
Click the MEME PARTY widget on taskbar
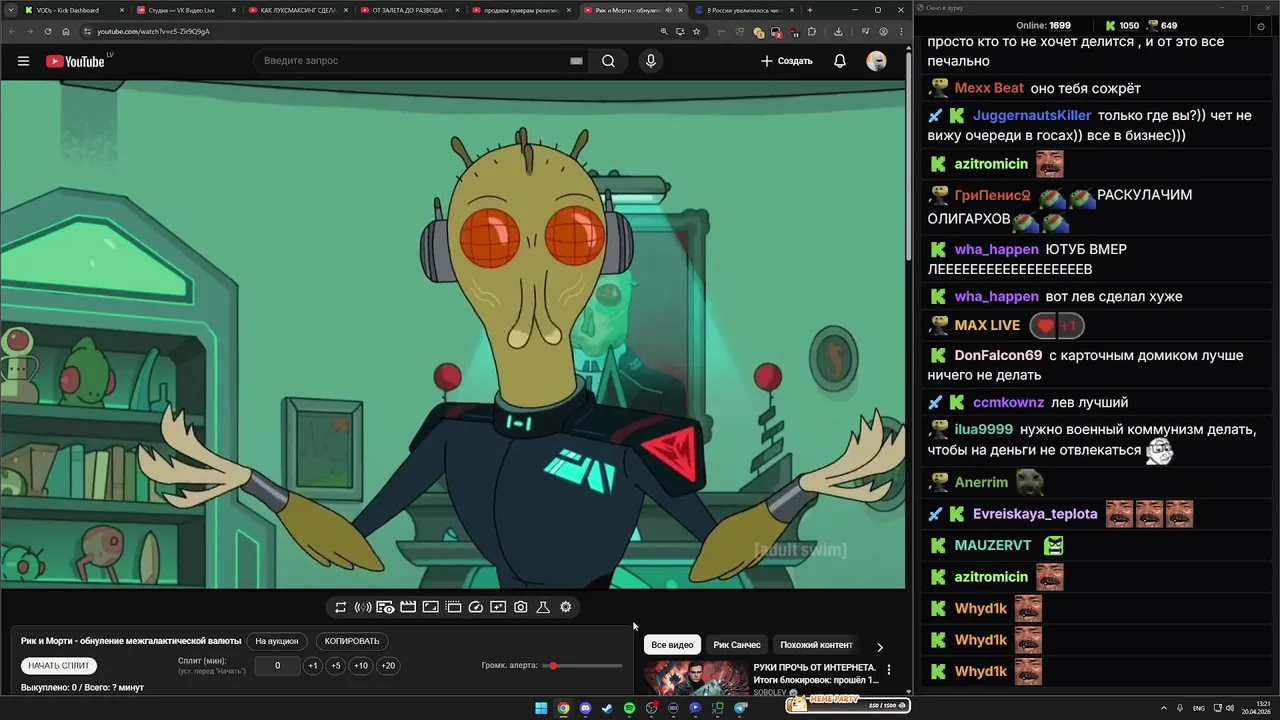click(x=847, y=705)
